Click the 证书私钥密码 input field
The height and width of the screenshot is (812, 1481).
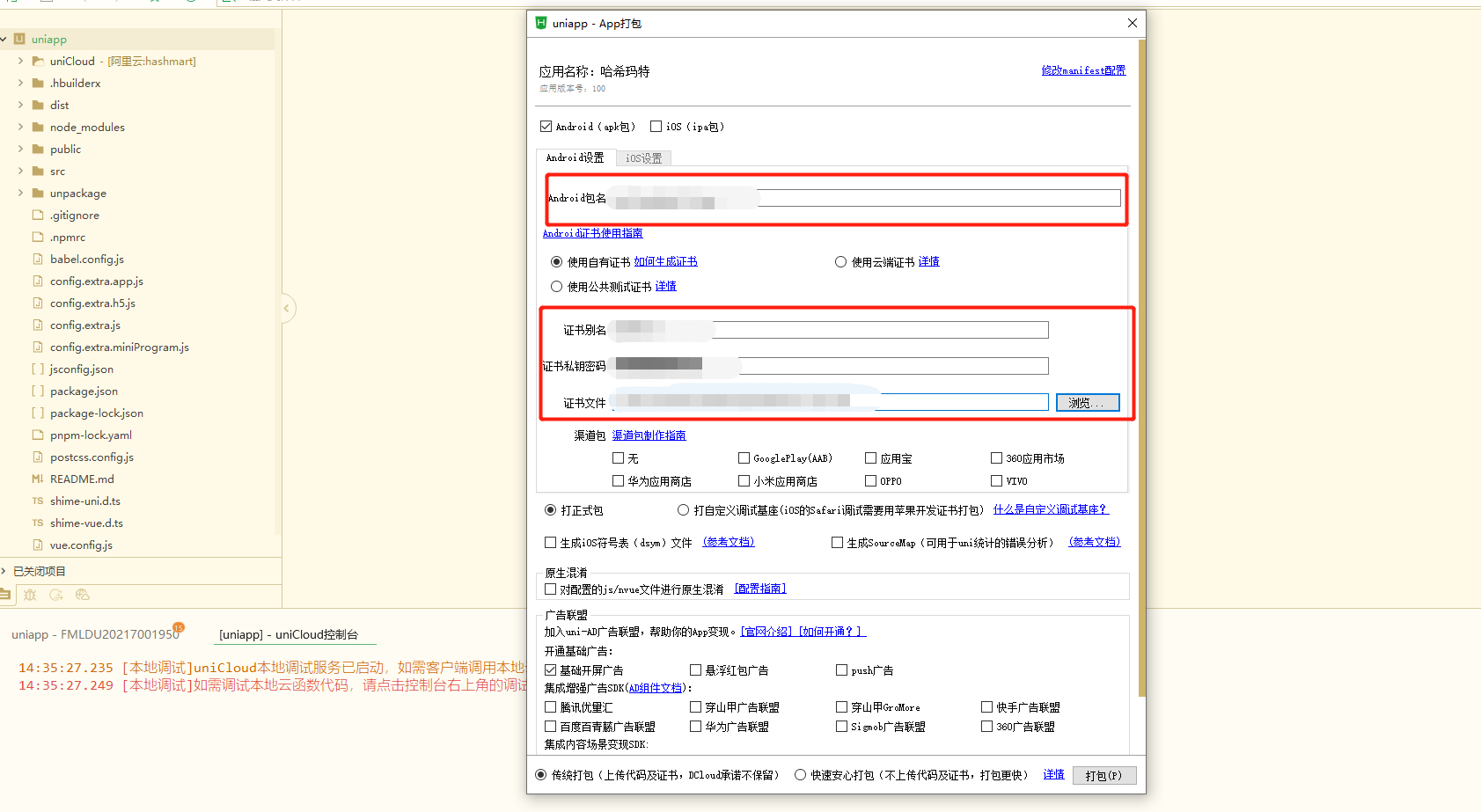click(829, 366)
